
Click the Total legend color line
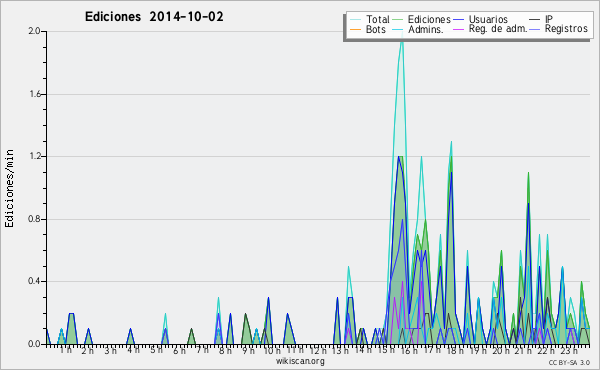click(355, 20)
